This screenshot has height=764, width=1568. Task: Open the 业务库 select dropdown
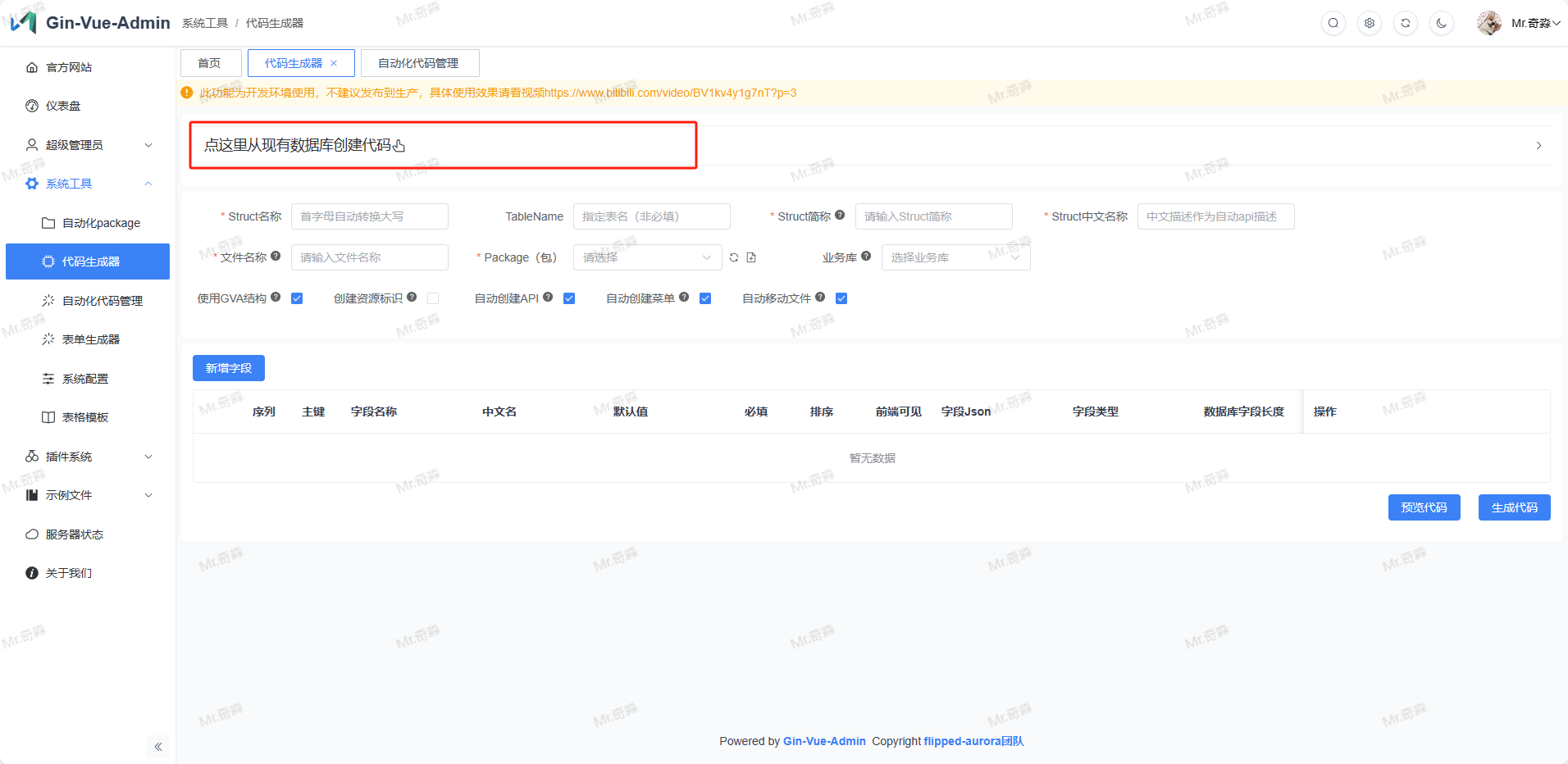955,257
